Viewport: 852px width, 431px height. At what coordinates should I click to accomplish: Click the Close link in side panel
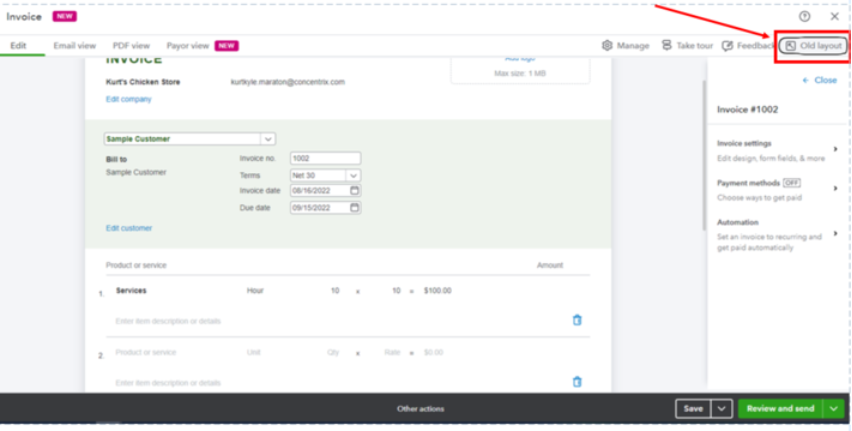825,80
